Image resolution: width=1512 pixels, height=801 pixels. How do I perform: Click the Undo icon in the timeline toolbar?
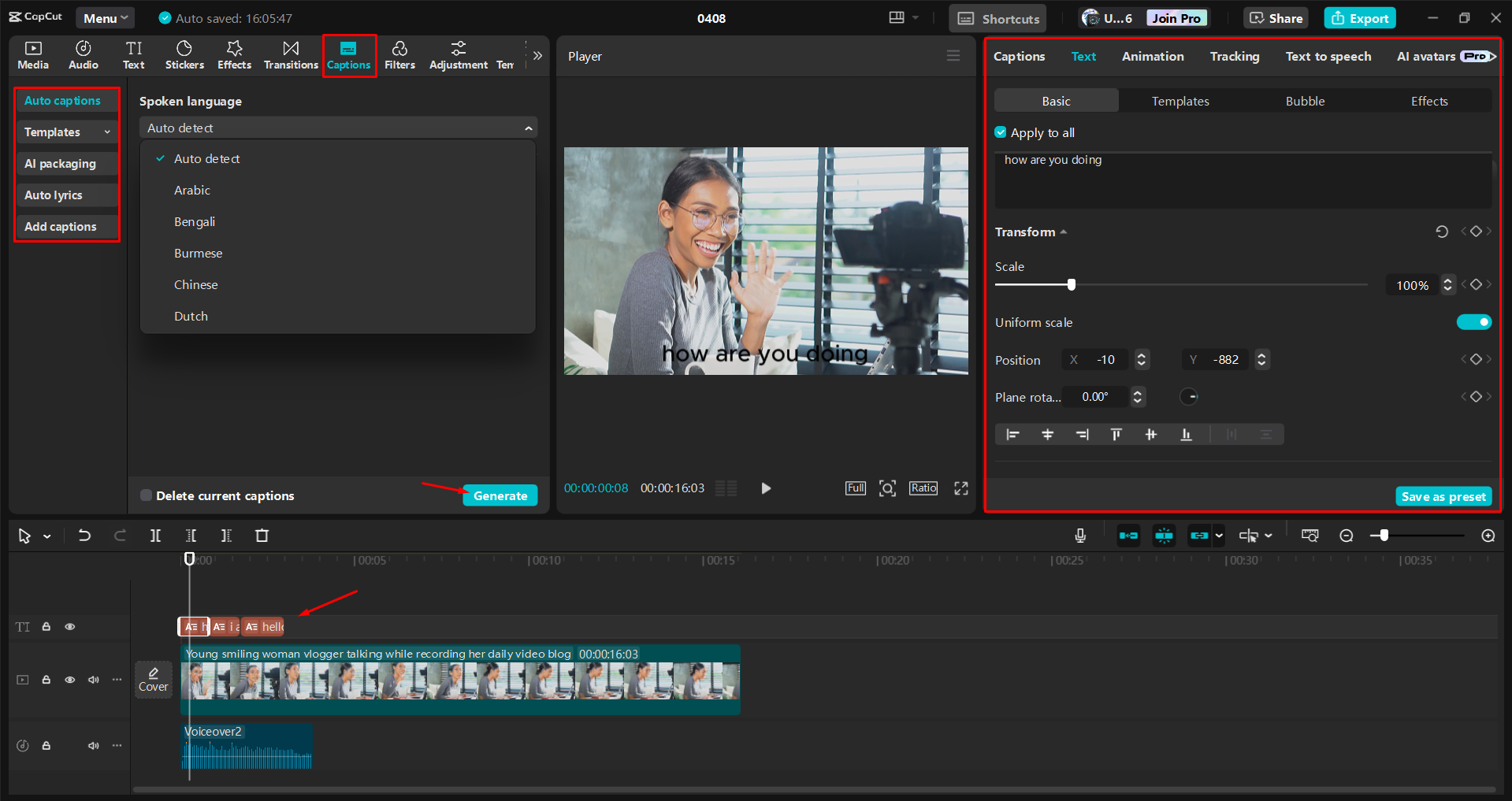point(84,536)
